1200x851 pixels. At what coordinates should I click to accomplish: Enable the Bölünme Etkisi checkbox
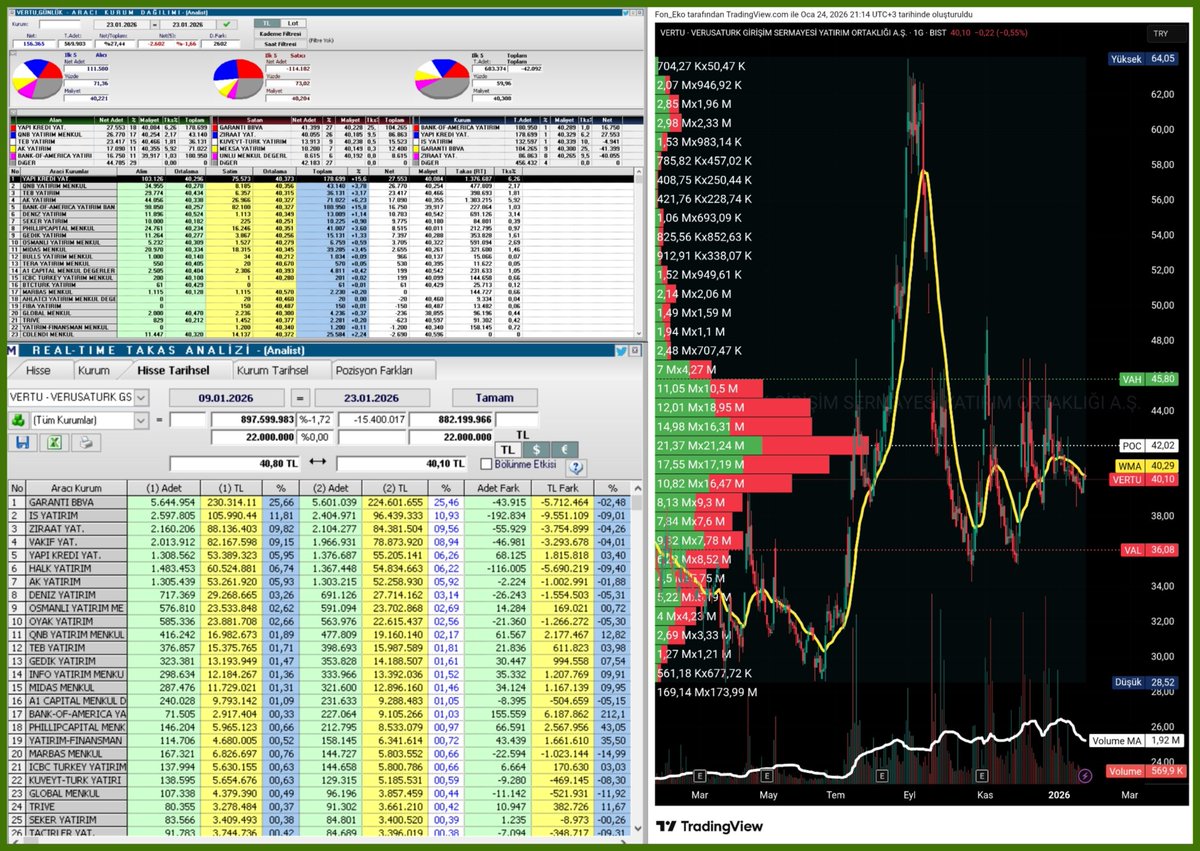point(487,464)
